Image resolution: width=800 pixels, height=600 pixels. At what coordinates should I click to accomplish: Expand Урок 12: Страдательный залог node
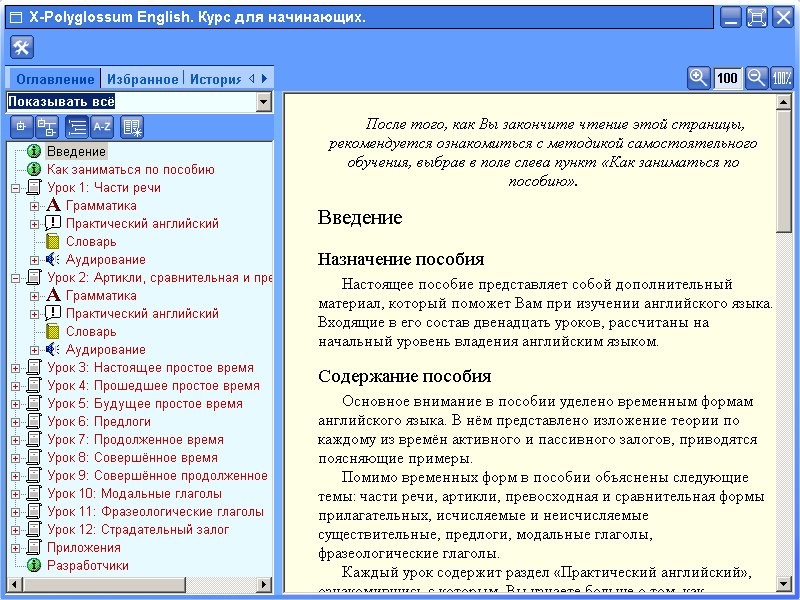click(15, 530)
